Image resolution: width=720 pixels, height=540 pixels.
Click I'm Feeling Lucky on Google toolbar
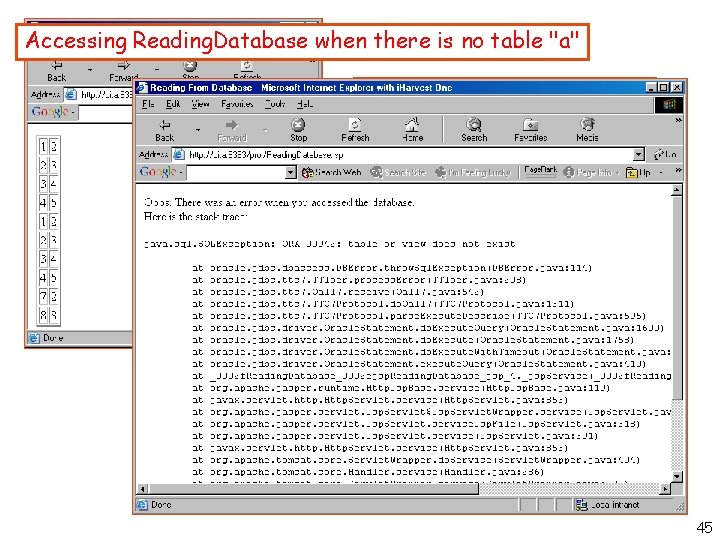click(x=473, y=173)
